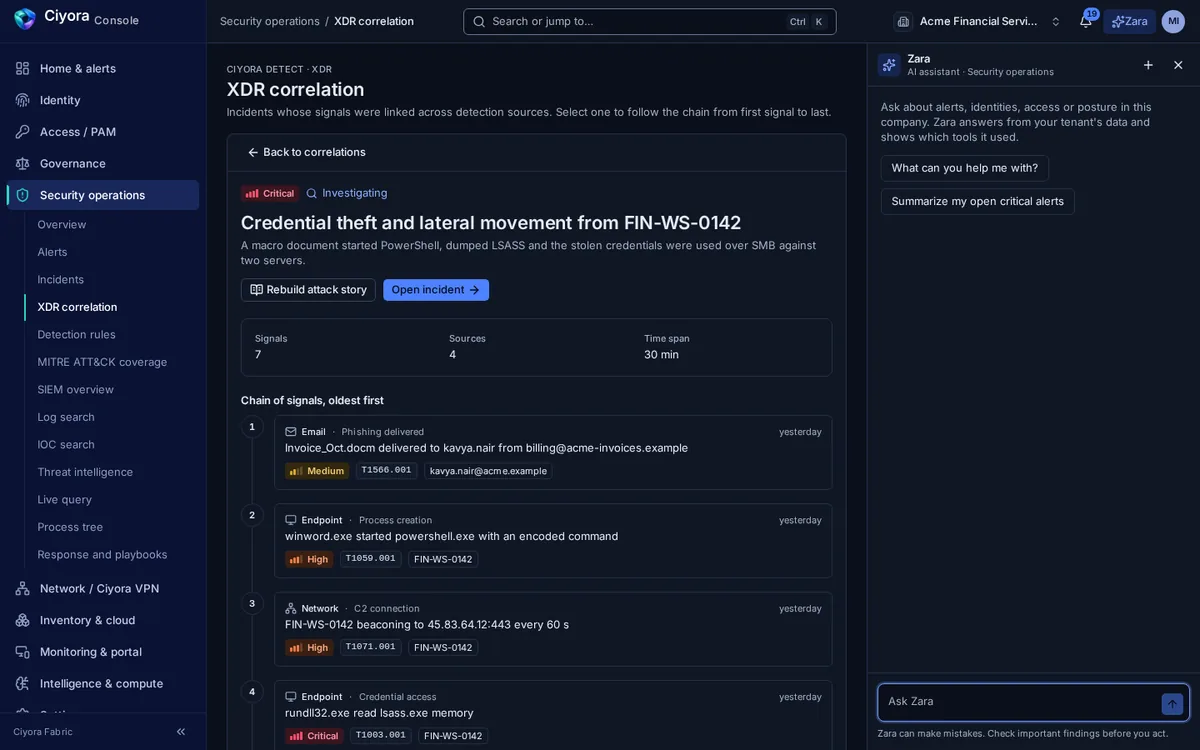The width and height of the screenshot is (1200, 750).
Task: Click the Investigating status label
Action: tap(347, 193)
